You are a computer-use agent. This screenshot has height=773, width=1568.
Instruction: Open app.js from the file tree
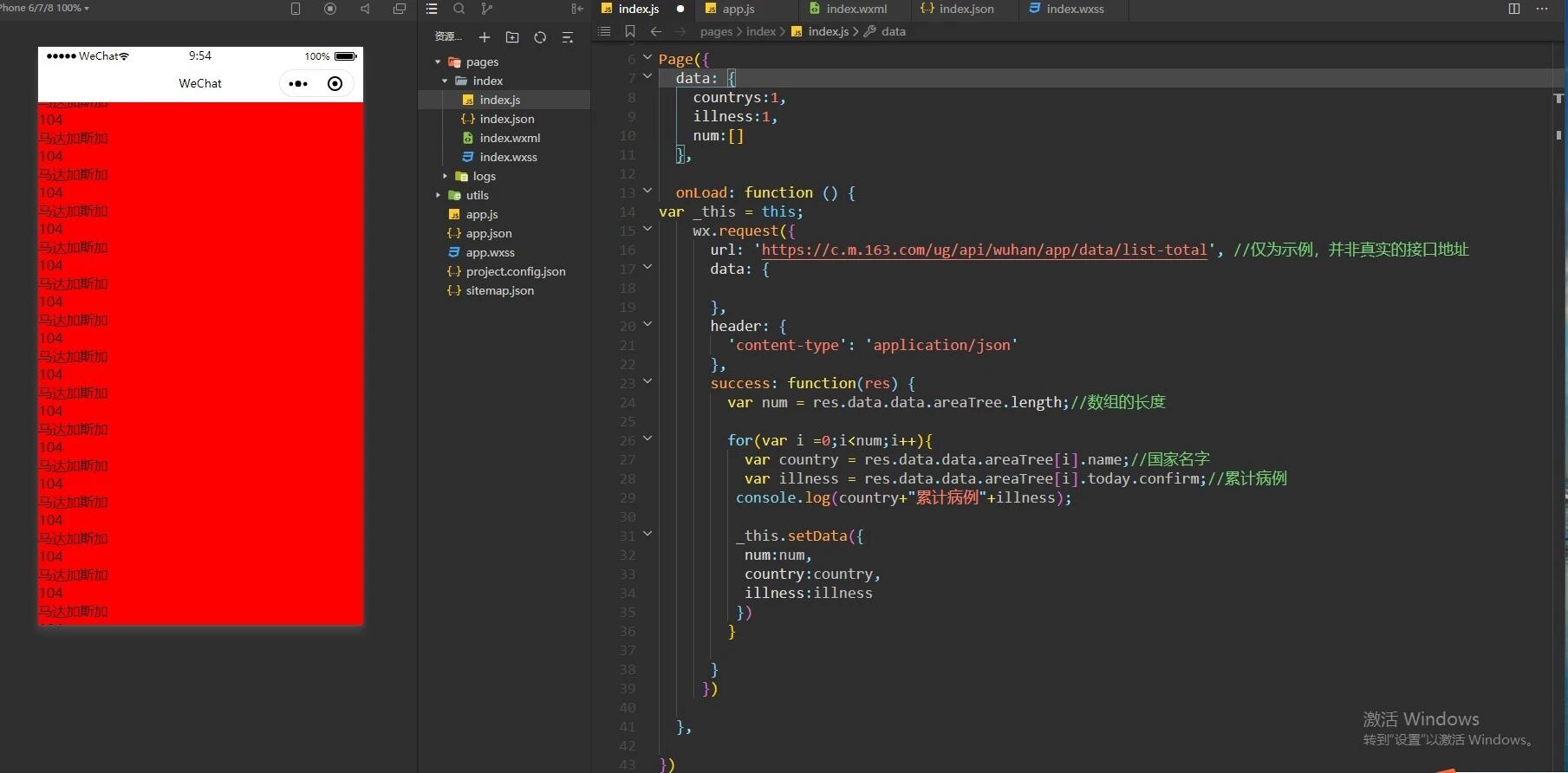click(481, 214)
